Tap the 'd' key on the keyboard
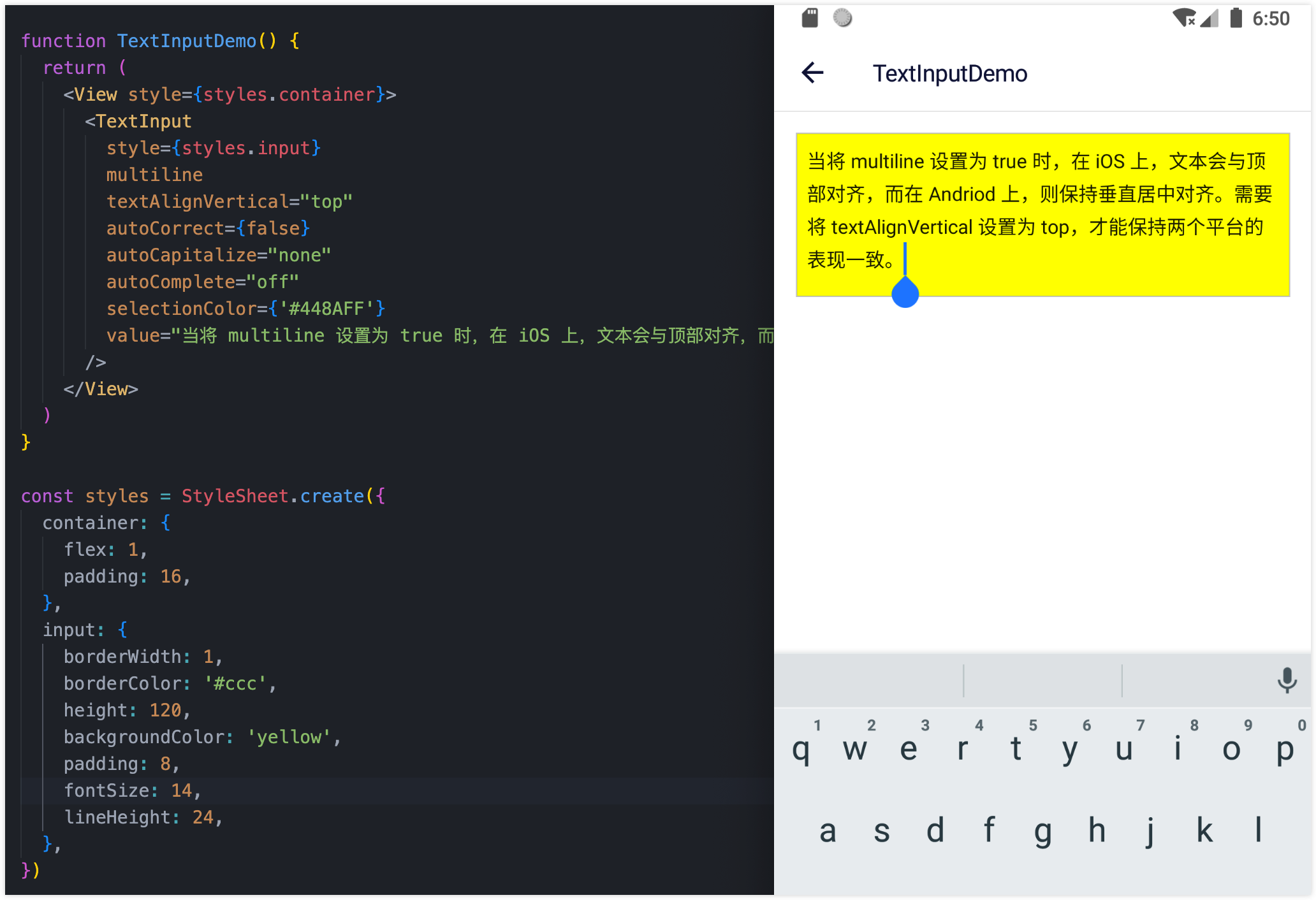1316x900 pixels. point(935,830)
